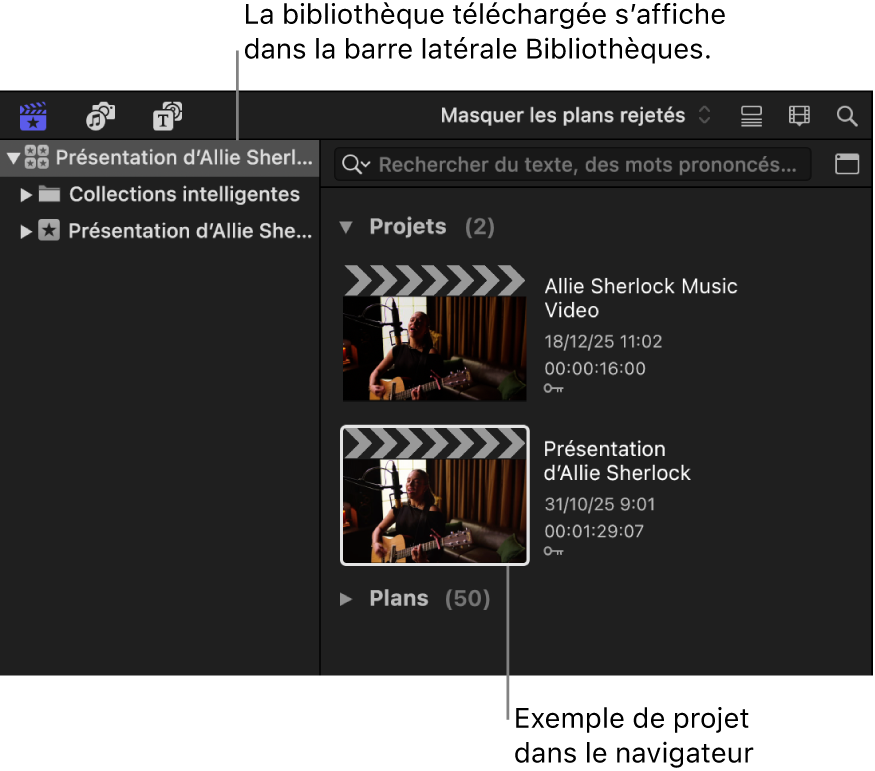Click the date '18/12/25 11:02'

pos(603,341)
